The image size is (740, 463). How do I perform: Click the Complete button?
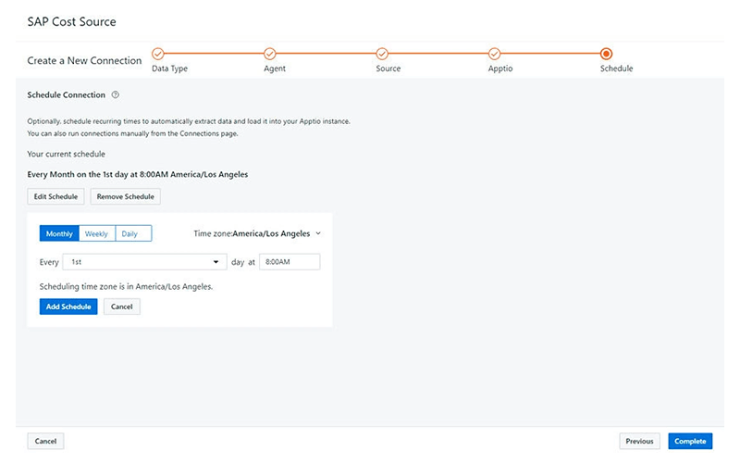pyautogui.click(x=690, y=441)
